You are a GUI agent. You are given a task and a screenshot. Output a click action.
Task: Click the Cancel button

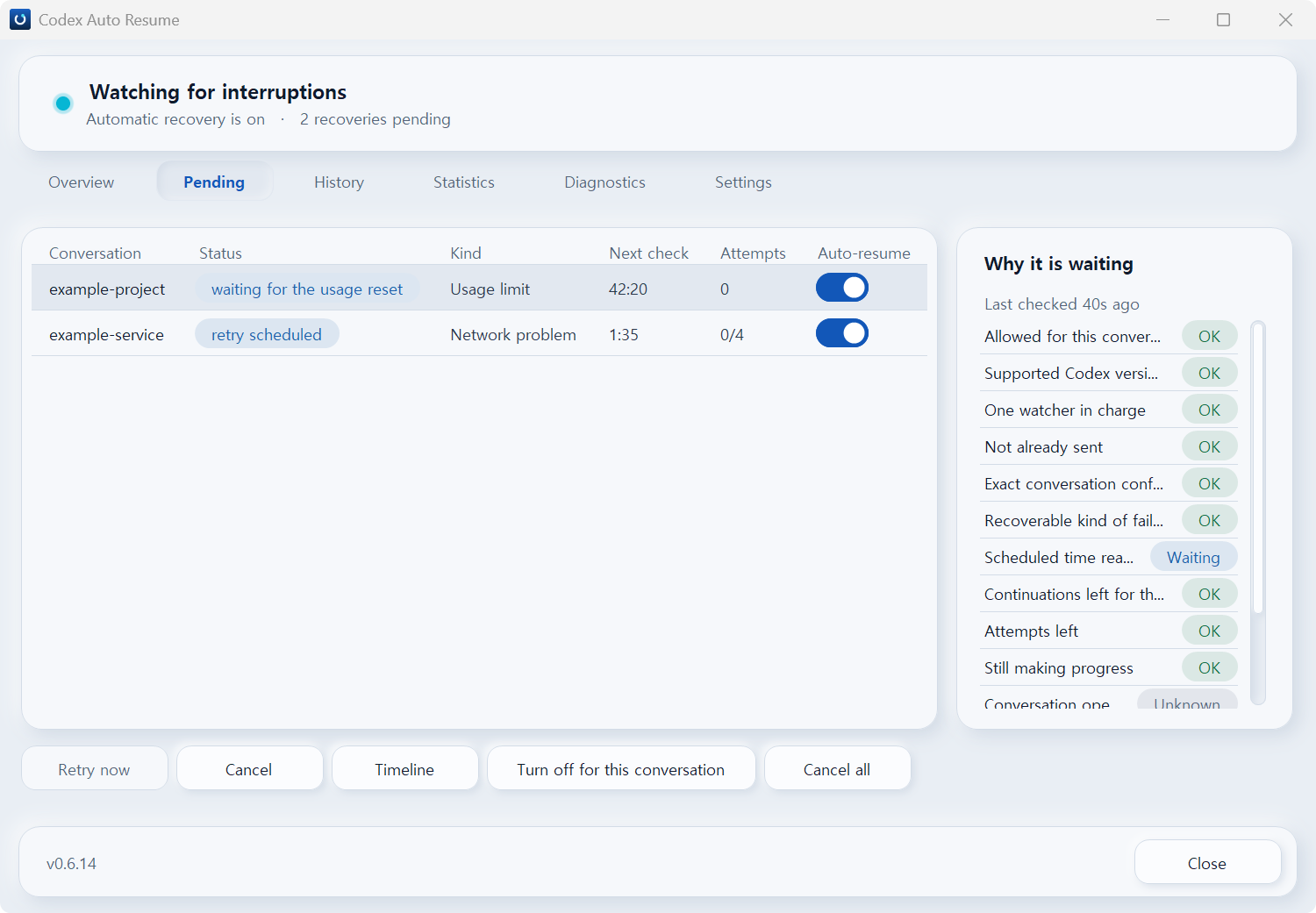249,769
